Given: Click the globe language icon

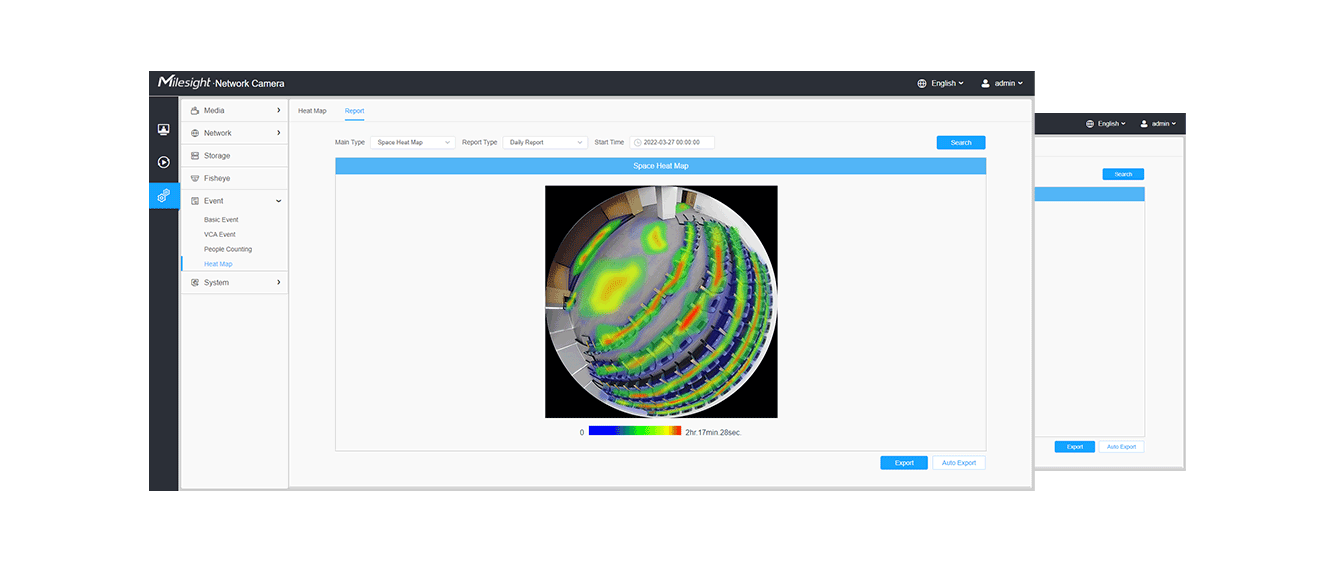Looking at the screenshot, I should [x=922, y=84].
